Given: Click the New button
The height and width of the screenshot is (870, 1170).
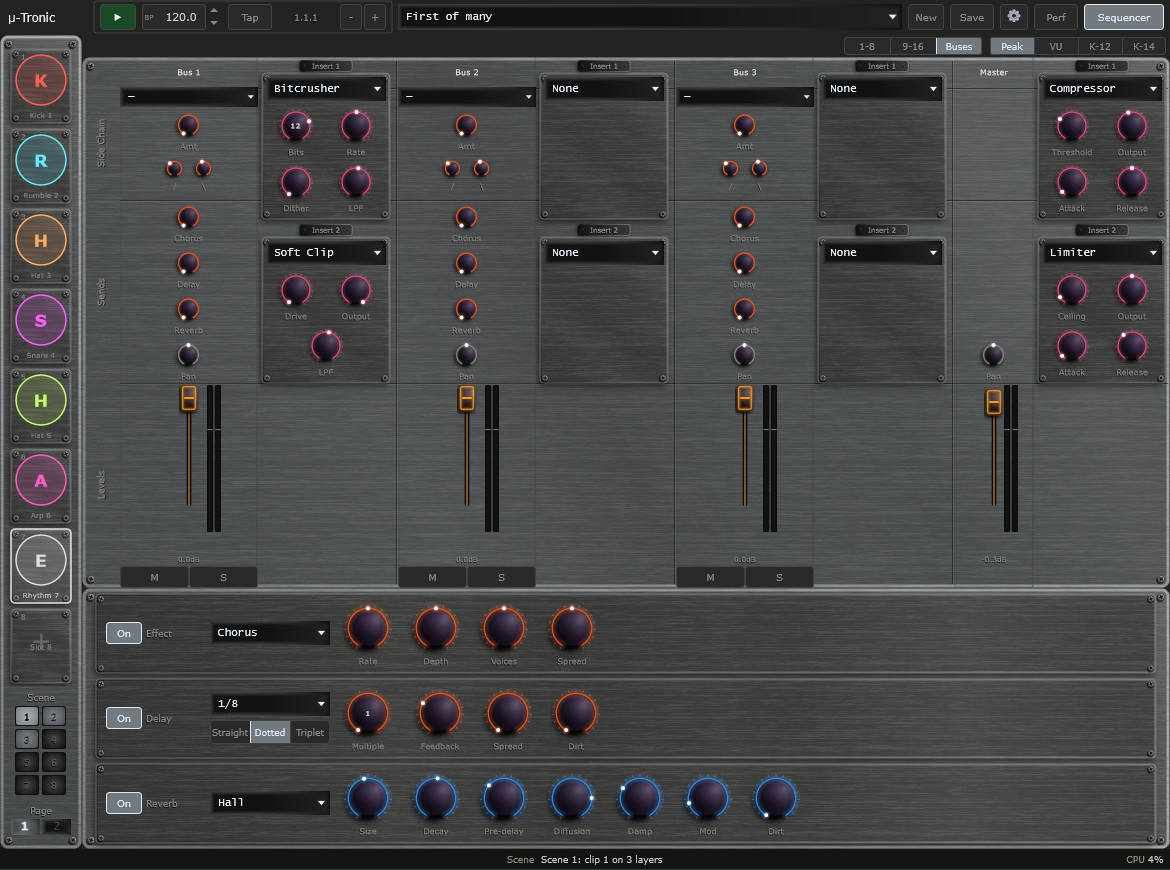Looking at the screenshot, I should pos(926,17).
